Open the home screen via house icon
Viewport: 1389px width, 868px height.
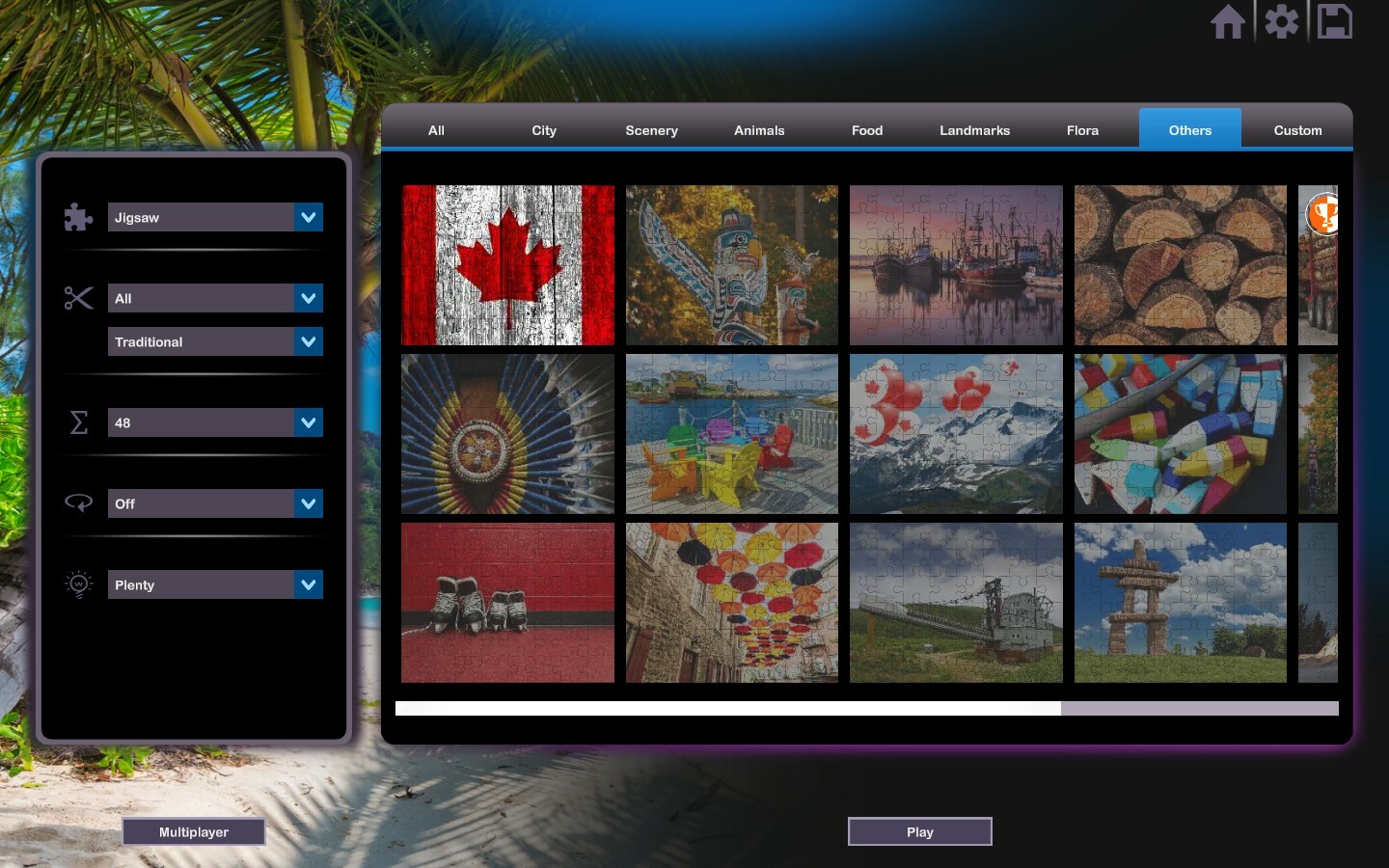tap(1229, 20)
